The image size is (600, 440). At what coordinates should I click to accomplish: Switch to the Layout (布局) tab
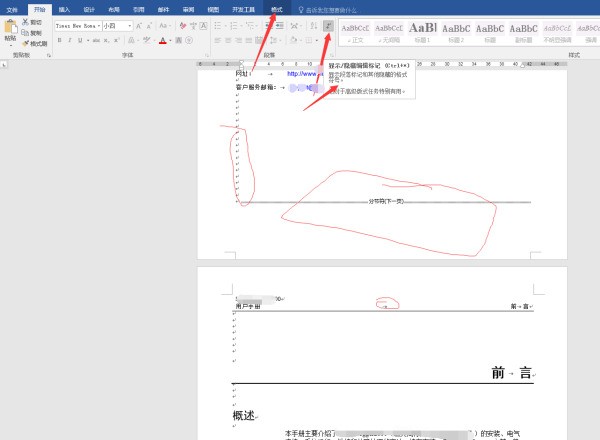point(114,10)
